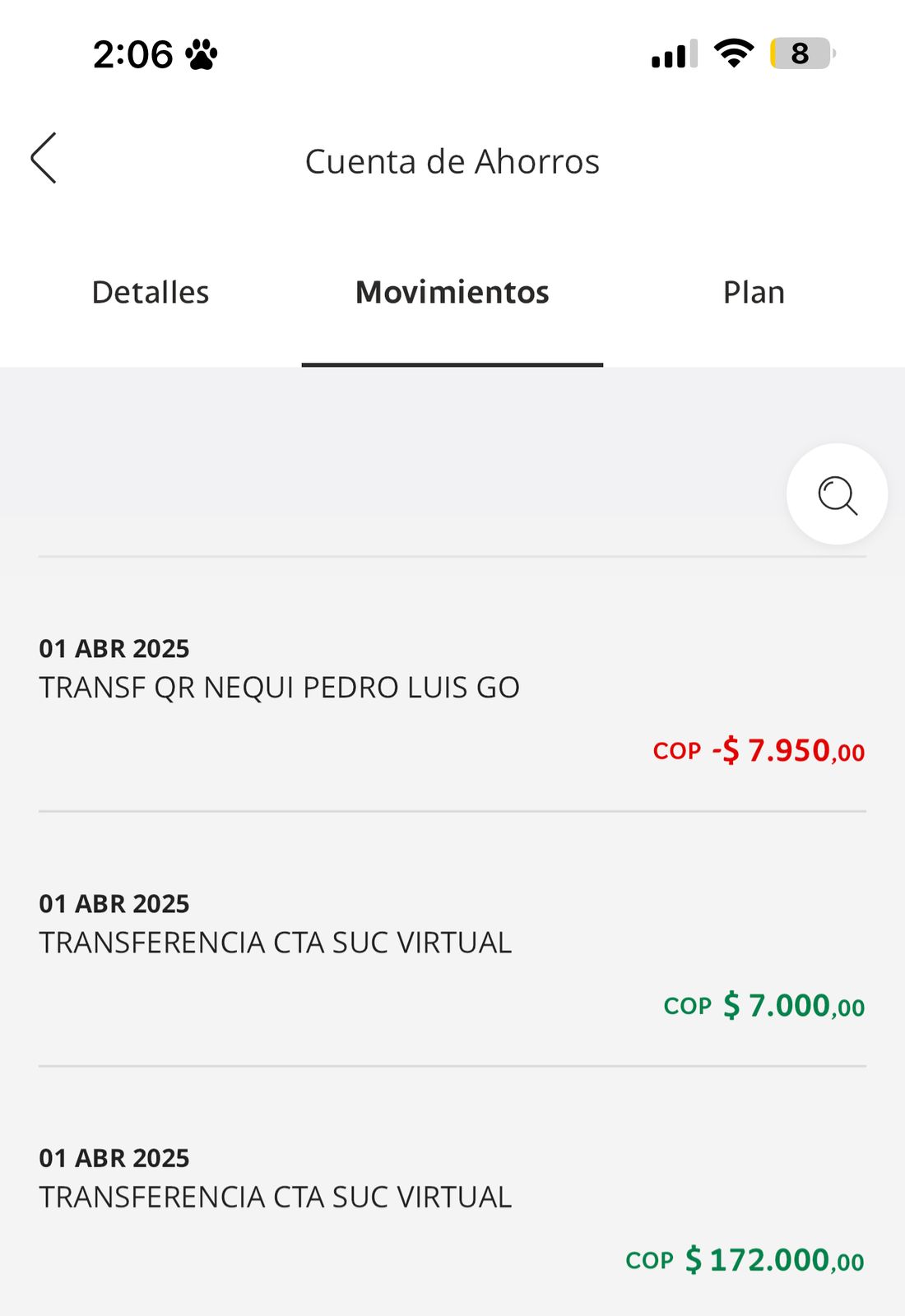Open the Plan tab
Screen dimensions: 905x1316
tap(754, 293)
